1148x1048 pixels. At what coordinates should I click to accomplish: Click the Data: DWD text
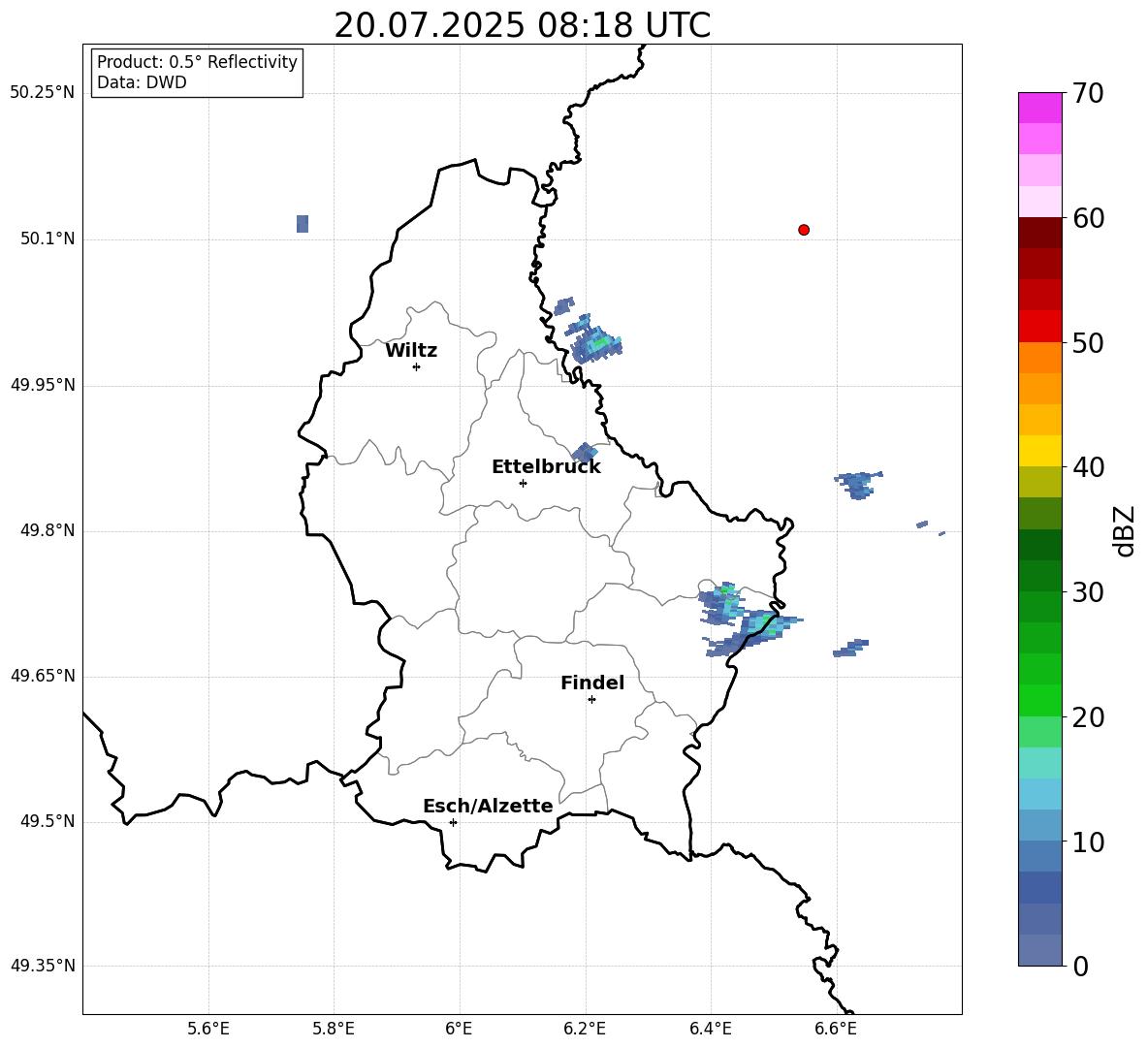pos(142,82)
